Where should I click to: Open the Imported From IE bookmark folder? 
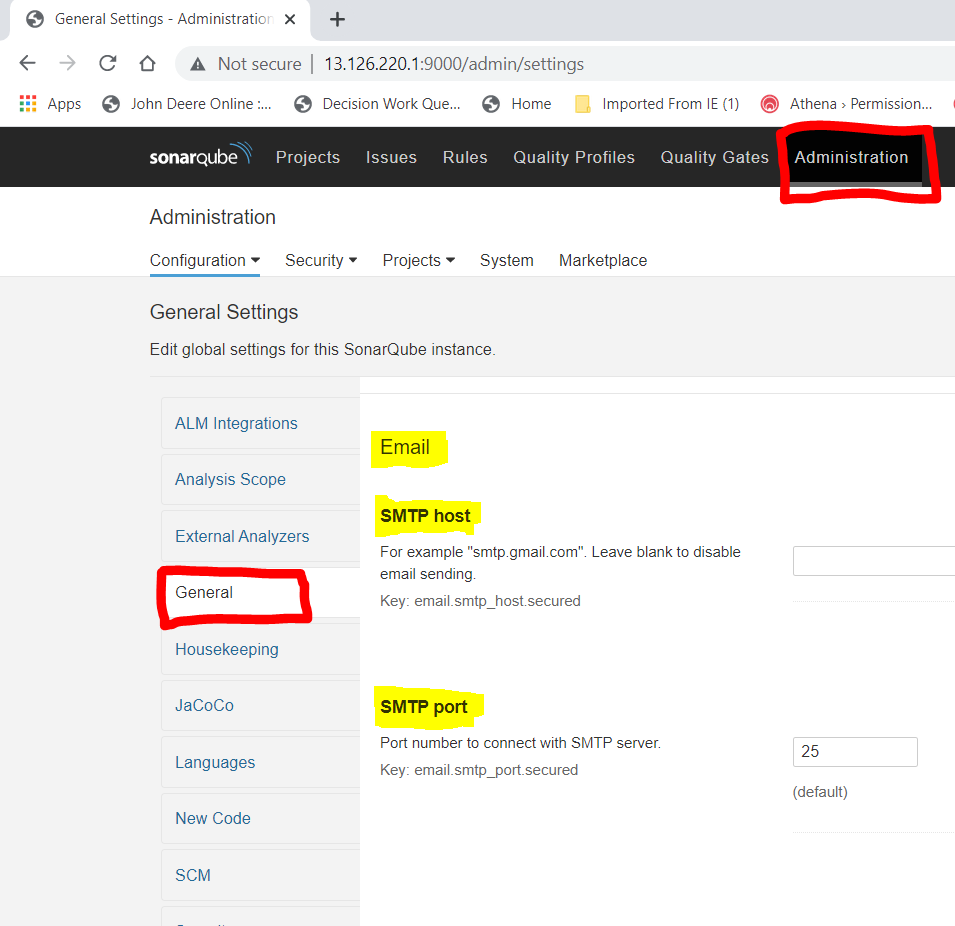[657, 104]
